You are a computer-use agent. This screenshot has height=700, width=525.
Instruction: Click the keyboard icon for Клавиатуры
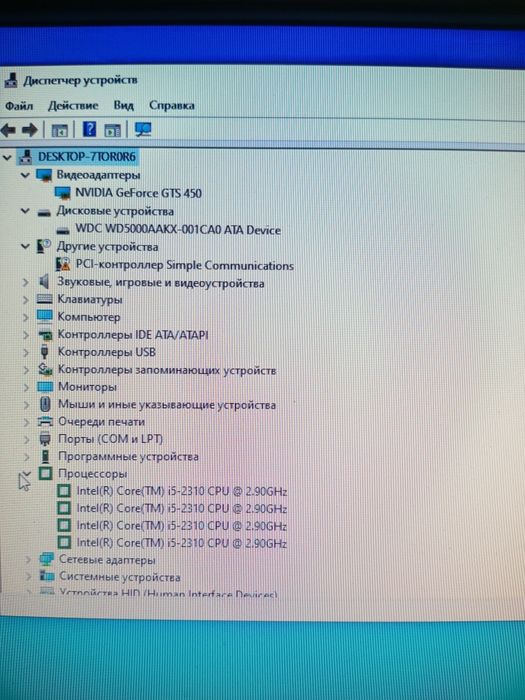click(x=44, y=299)
